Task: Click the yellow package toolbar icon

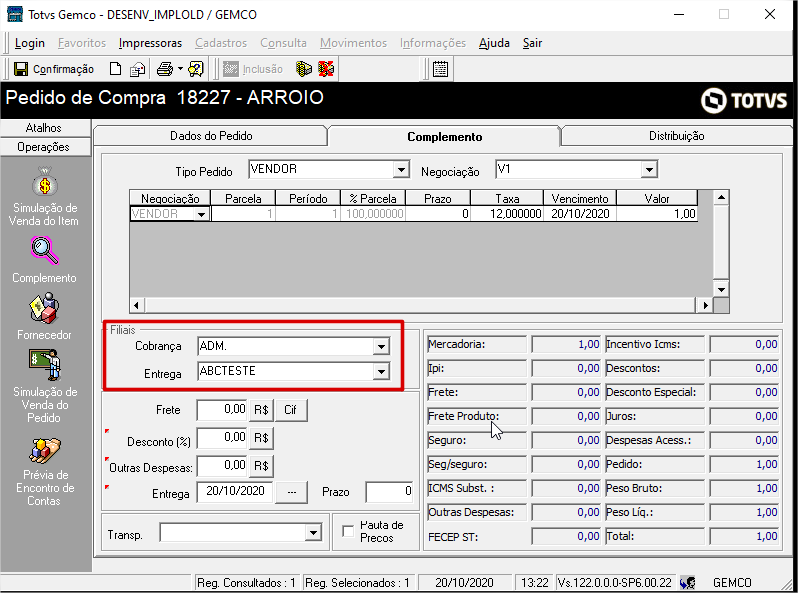Action: 304,69
